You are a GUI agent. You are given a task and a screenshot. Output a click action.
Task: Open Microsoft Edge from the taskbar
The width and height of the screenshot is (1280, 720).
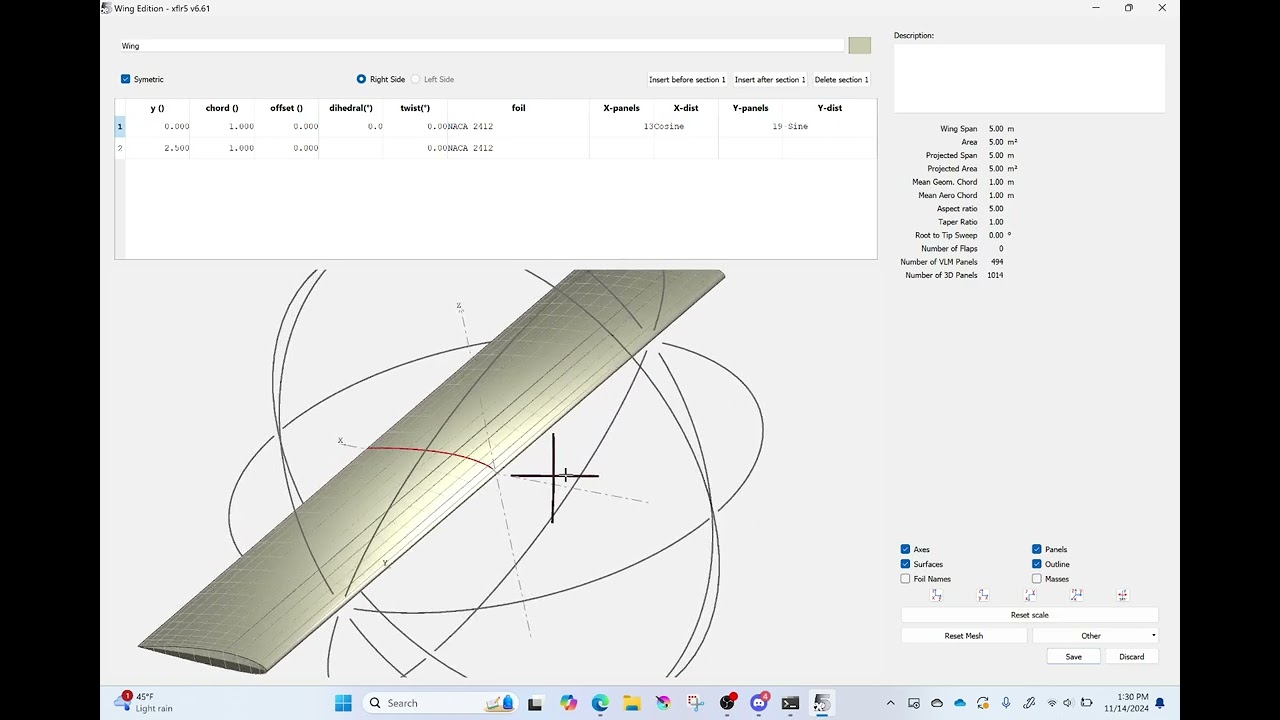point(600,703)
